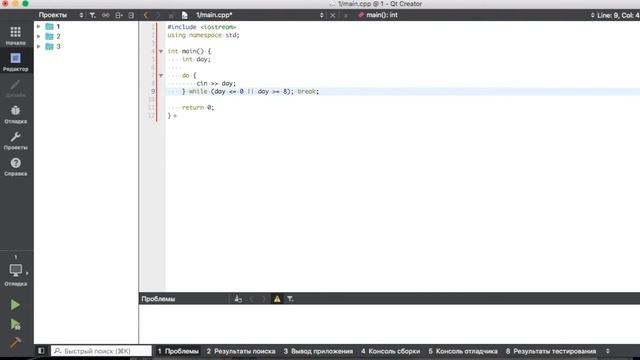Screen dimensions: 640x360
Task: Click the '#include <iostream>' line
Action: (202, 27)
